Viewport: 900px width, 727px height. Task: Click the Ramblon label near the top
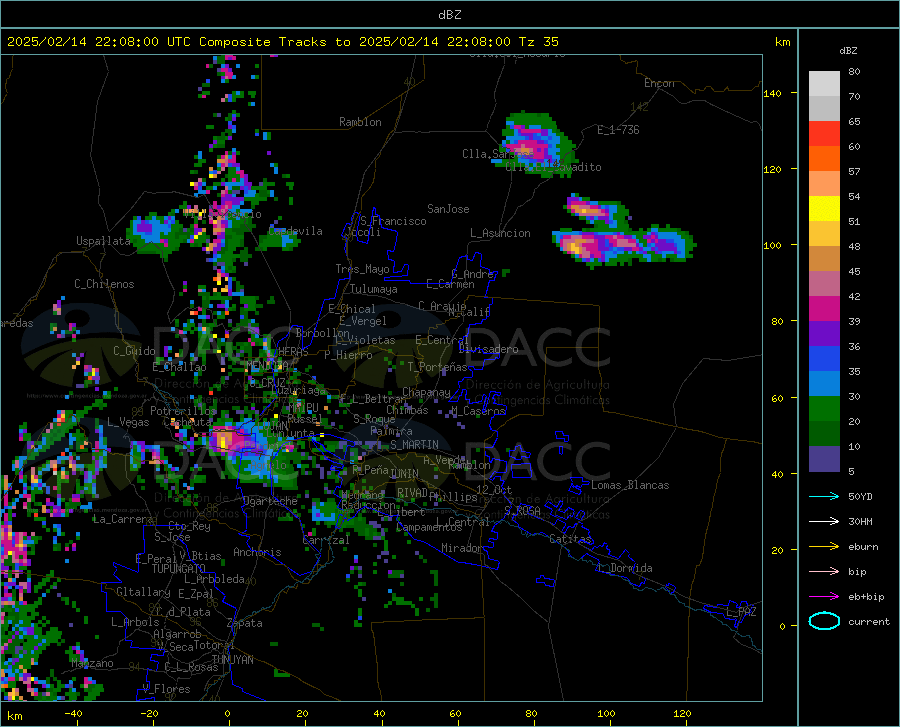(360, 122)
